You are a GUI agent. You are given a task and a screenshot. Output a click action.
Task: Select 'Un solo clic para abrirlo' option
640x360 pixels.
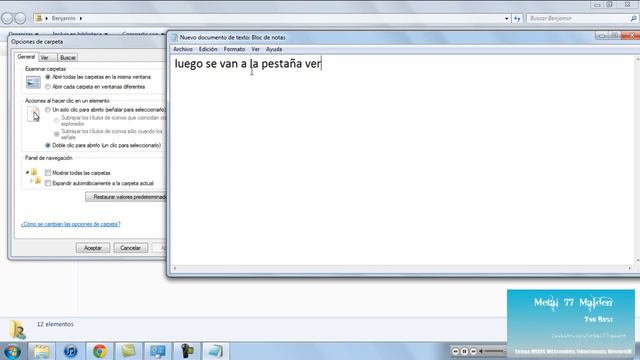(48, 110)
